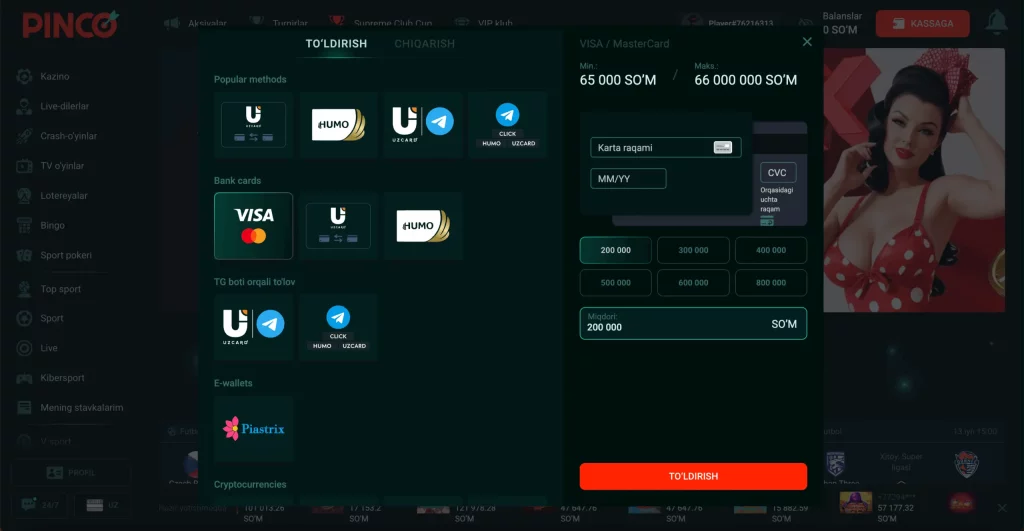Click the Sport pokeri icon

click(24, 255)
